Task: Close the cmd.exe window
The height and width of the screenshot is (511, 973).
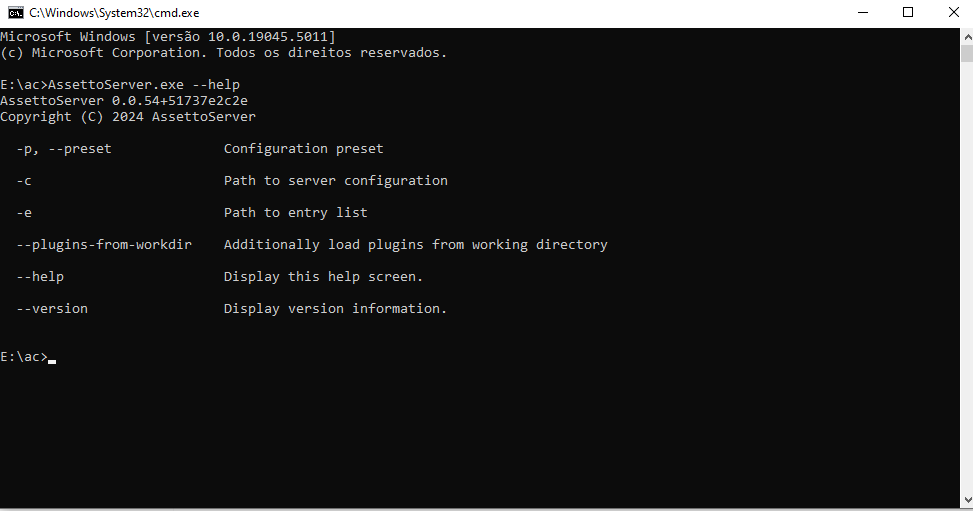Action: (x=954, y=12)
